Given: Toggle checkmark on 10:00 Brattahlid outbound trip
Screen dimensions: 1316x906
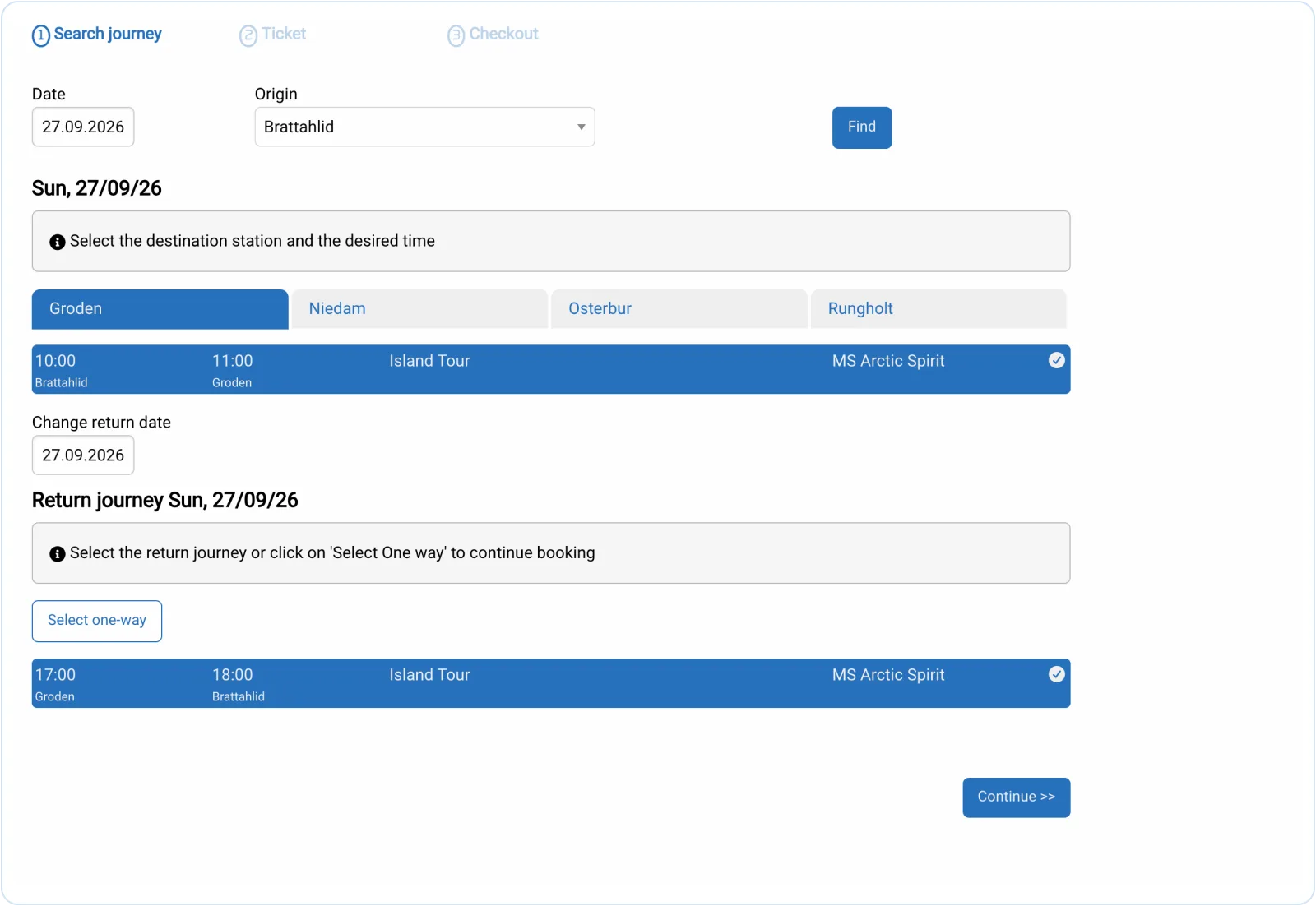Looking at the screenshot, I should coord(1057,360).
